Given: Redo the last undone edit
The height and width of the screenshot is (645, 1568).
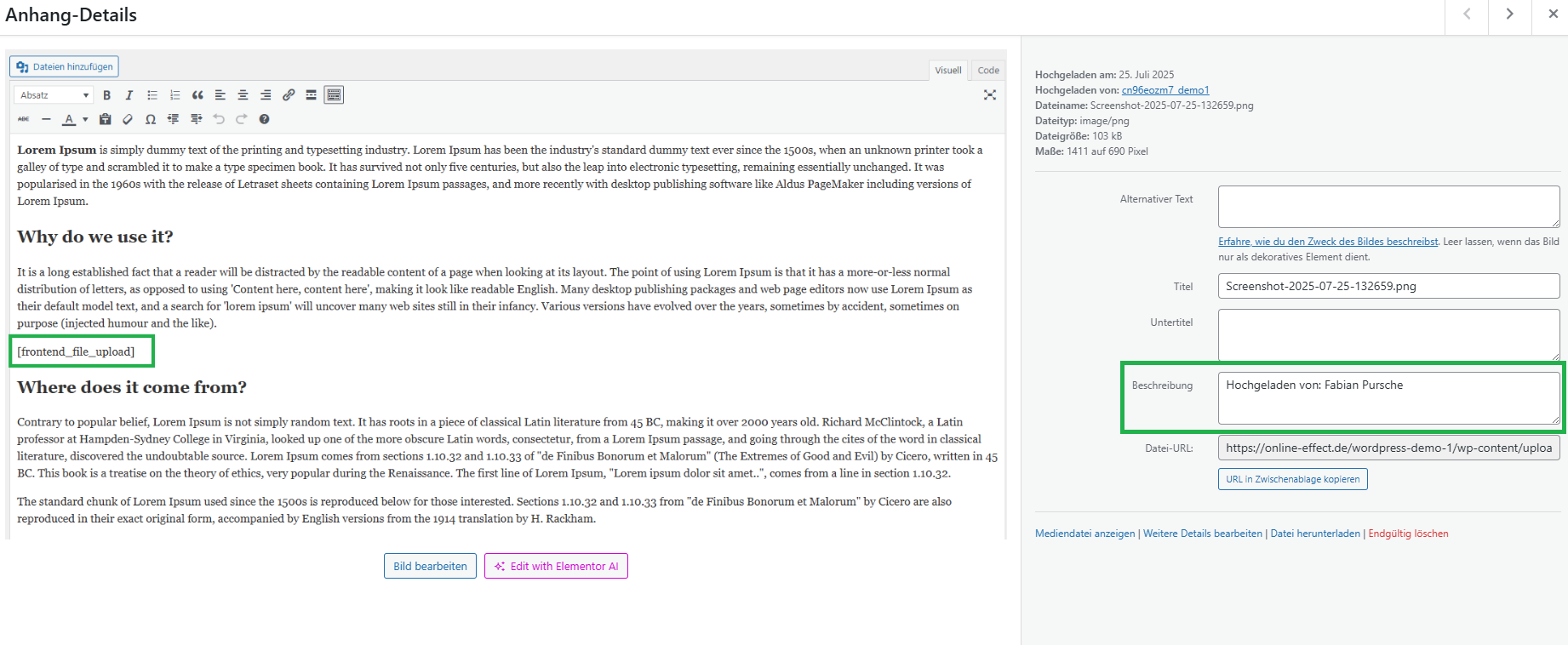Looking at the screenshot, I should click(242, 119).
